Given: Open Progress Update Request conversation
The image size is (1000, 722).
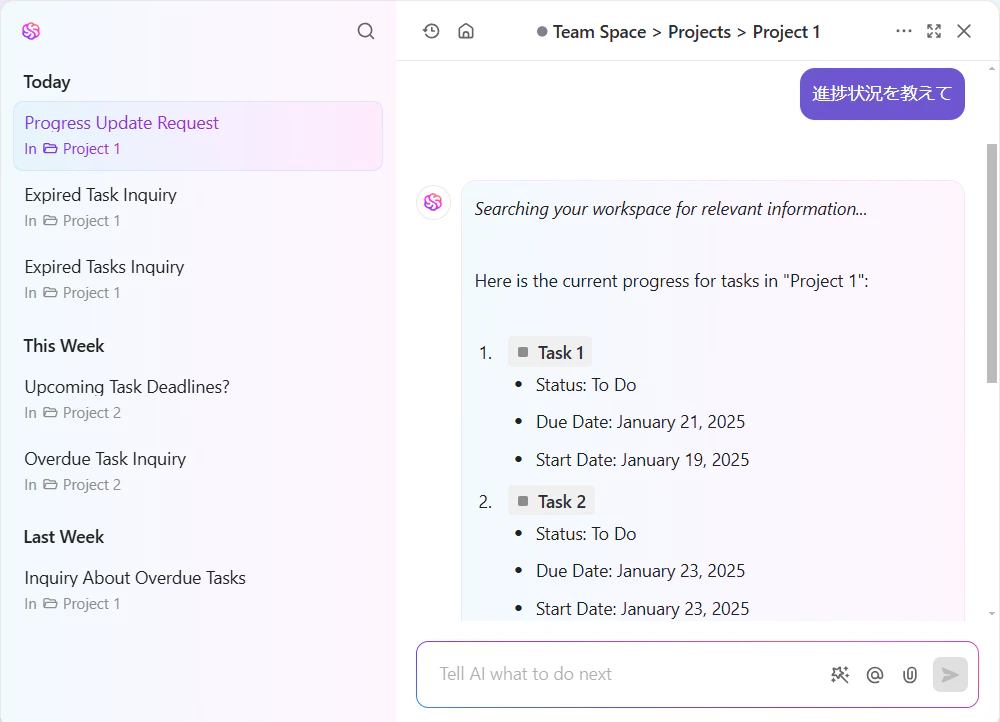Looking at the screenshot, I should (198, 136).
